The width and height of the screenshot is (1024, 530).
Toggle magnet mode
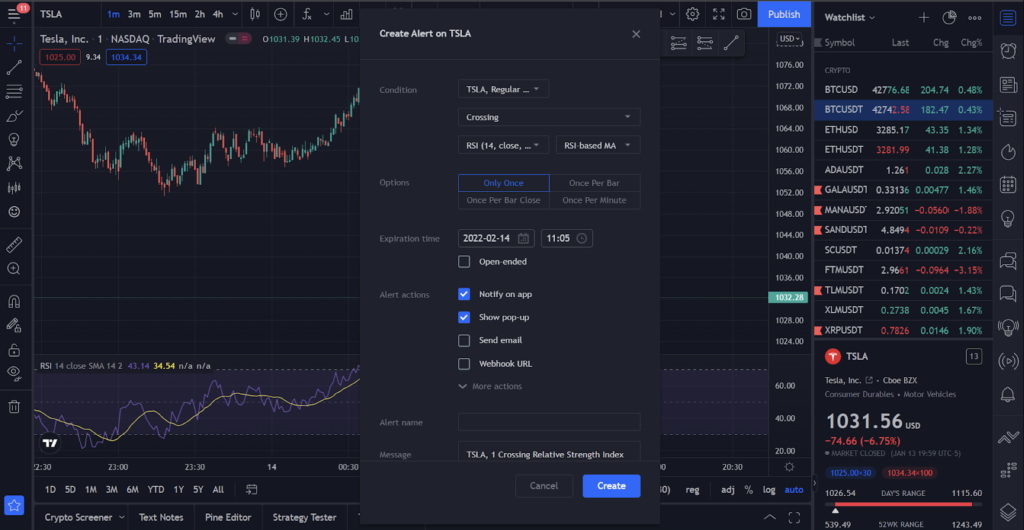coord(14,302)
